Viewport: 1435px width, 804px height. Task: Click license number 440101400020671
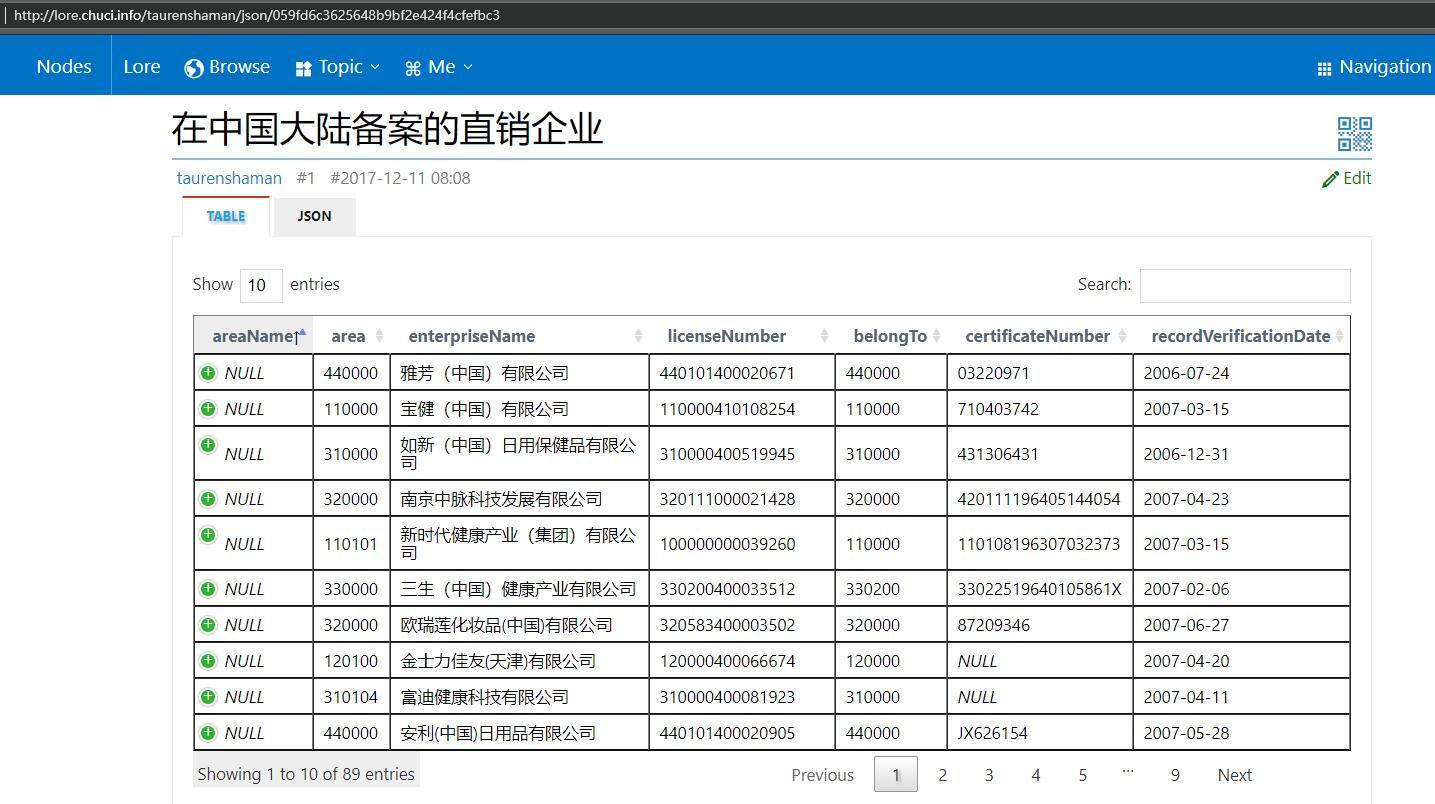coord(727,373)
